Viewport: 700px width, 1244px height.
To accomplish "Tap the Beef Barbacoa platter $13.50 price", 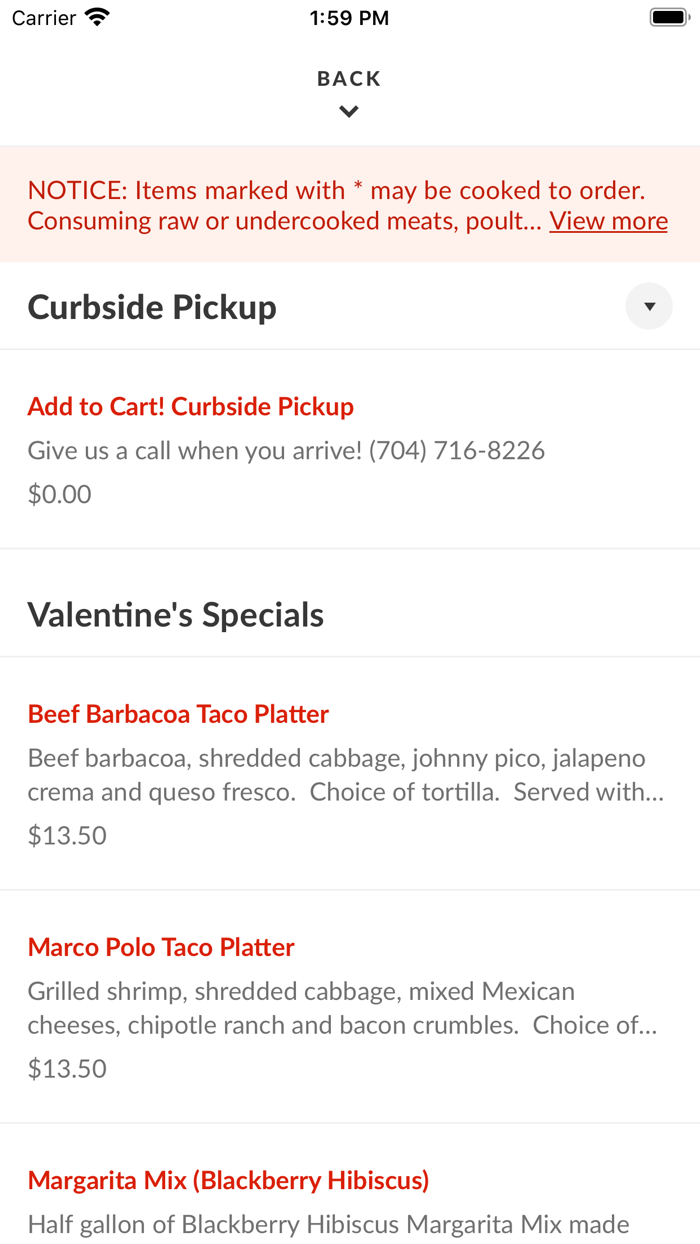I will (67, 835).
